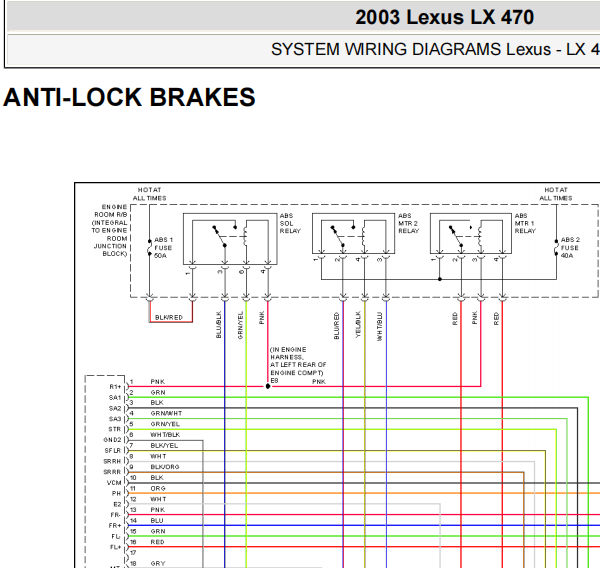Select pin 14 "BLU" wire color

(157, 521)
